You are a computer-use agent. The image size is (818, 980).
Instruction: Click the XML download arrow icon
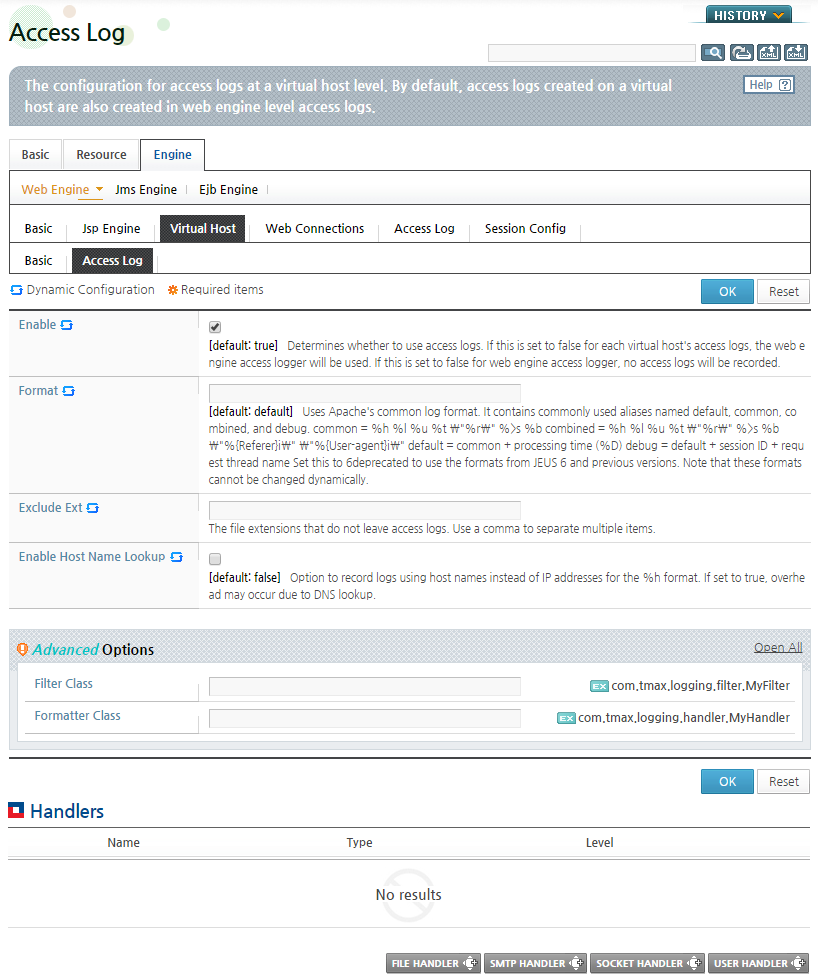pyautogui.click(x=796, y=52)
